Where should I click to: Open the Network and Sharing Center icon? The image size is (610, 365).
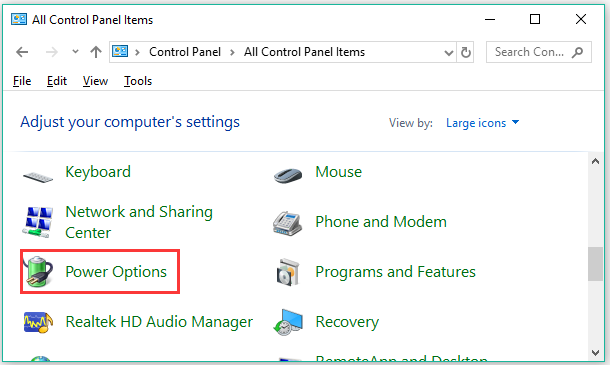[x=37, y=222]
